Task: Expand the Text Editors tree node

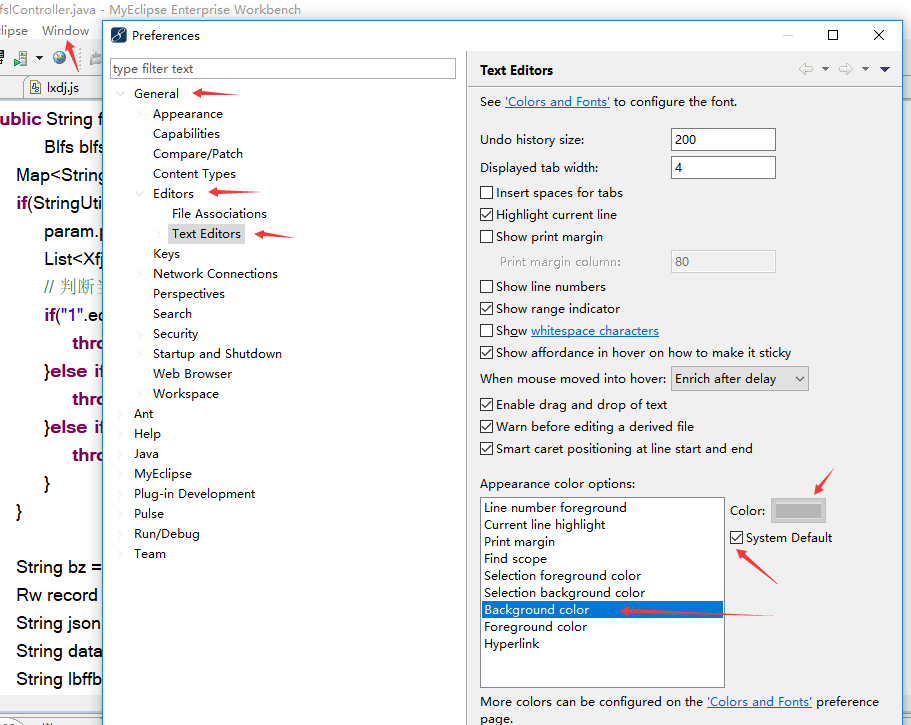Action: (159, 234)
